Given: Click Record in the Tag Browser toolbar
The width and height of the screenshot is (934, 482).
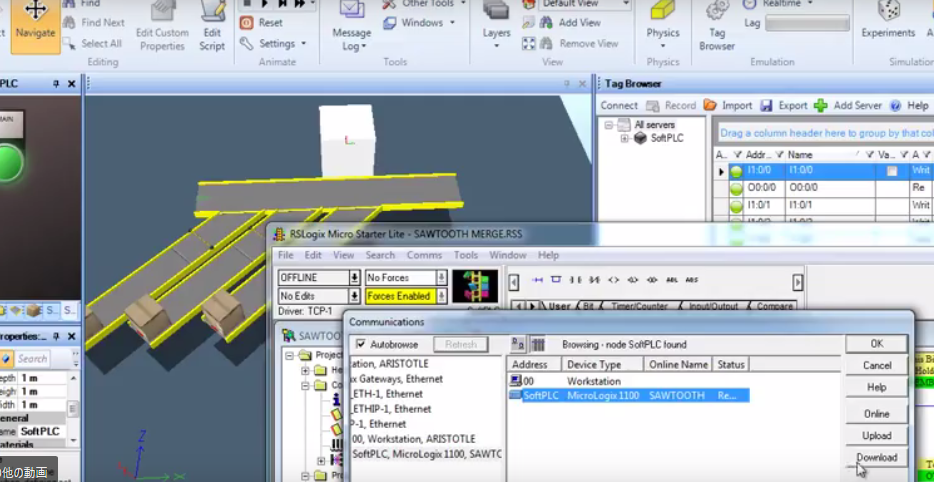Looking at the screenshot, I should pyautogui.click(x=671, y=105).
